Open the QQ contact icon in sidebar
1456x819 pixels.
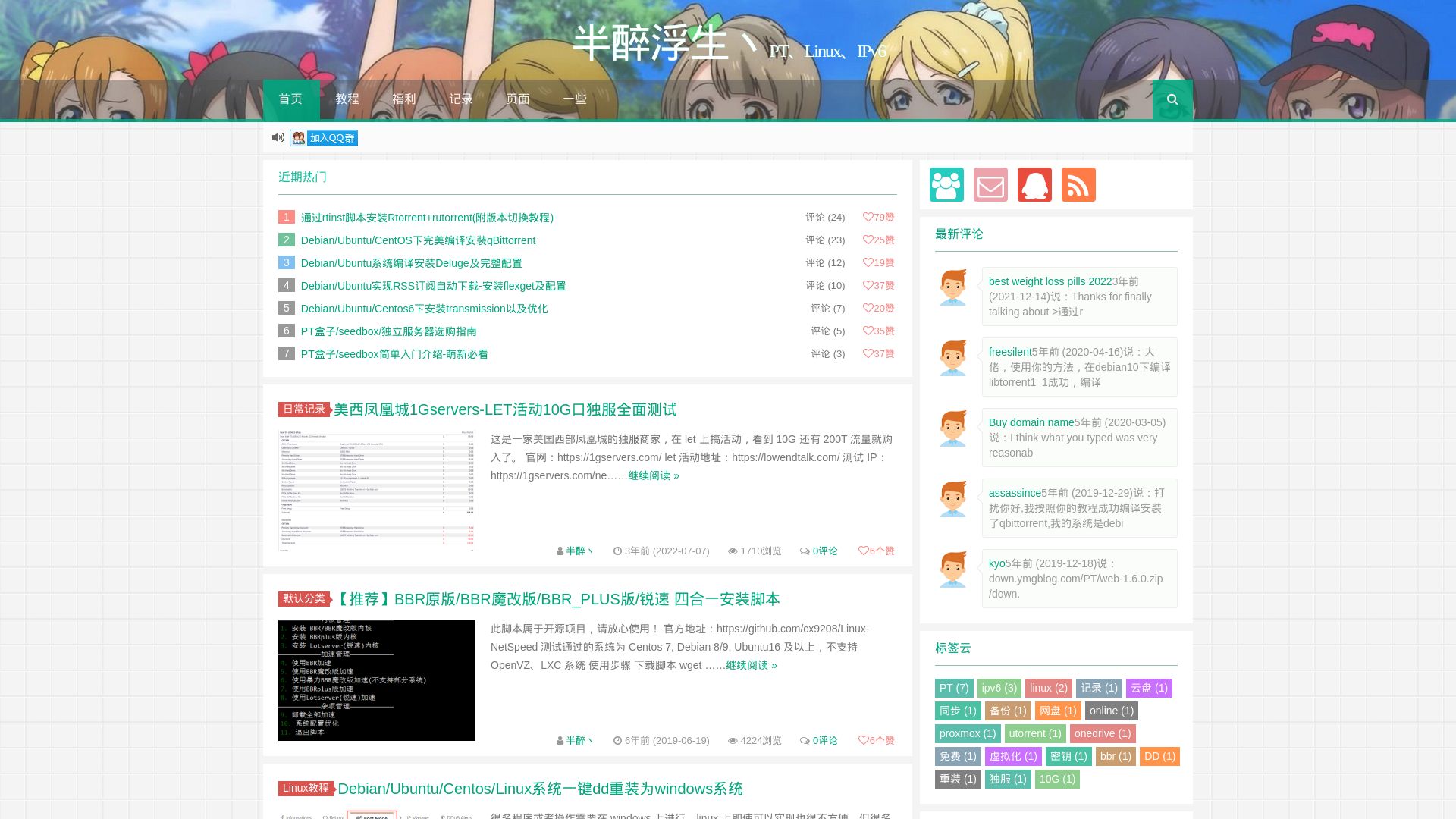click(x=1034, y=184)
